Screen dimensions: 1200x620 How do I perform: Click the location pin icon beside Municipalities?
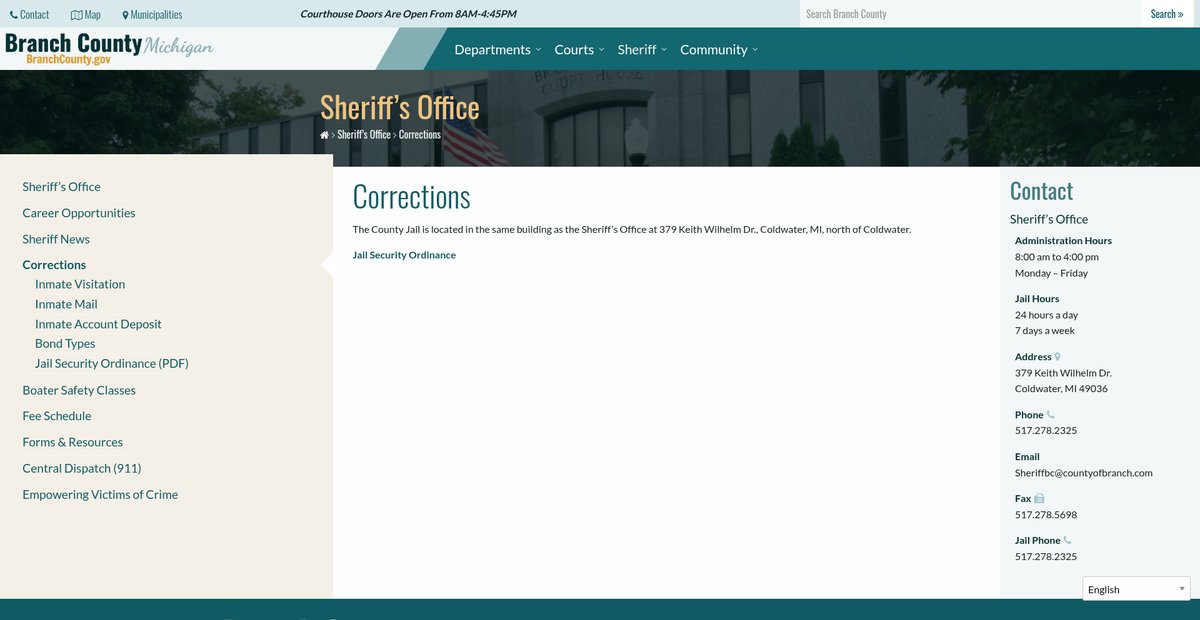point(126,15)
